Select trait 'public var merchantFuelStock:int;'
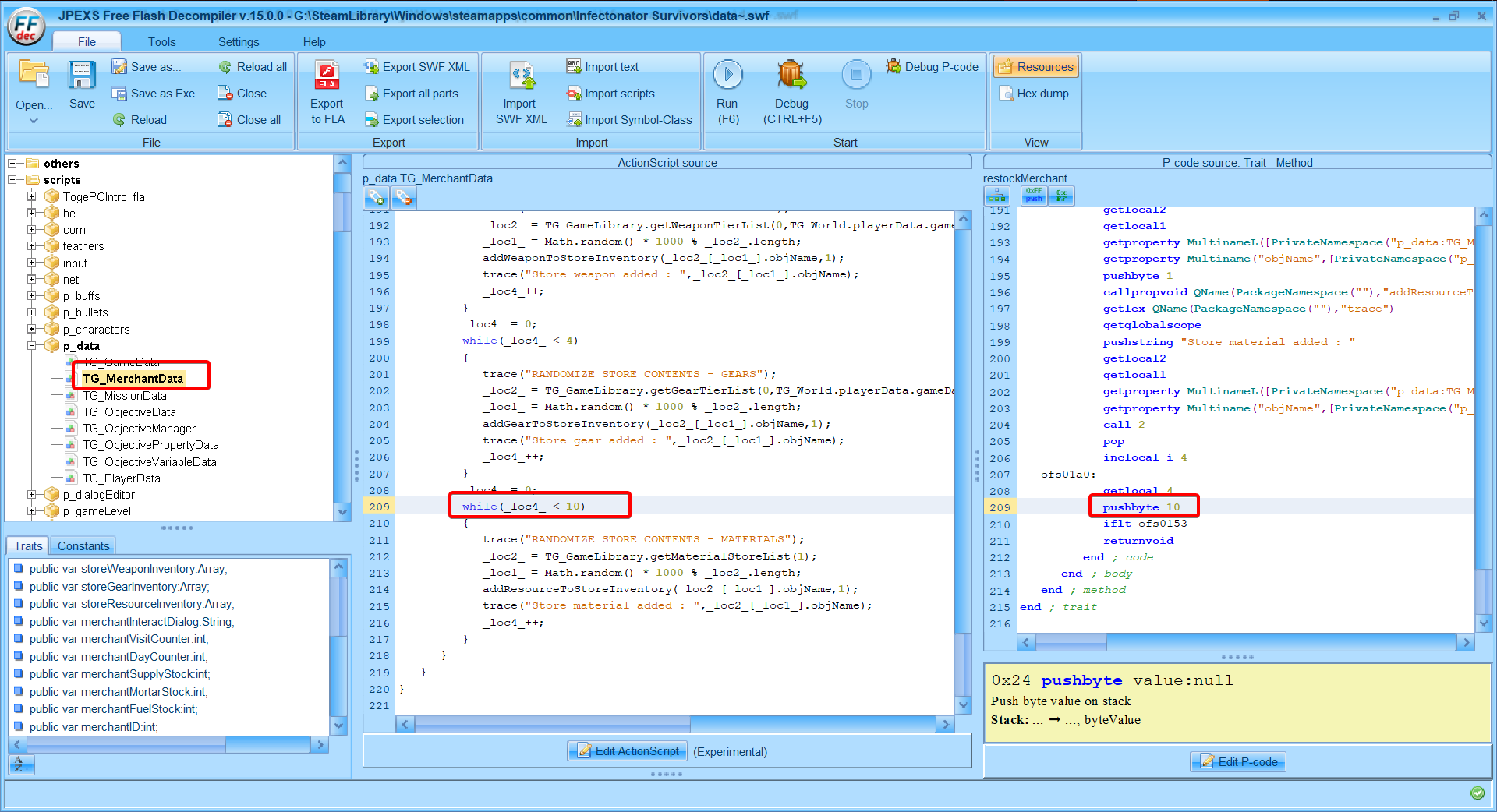 (x=114, y=709)
